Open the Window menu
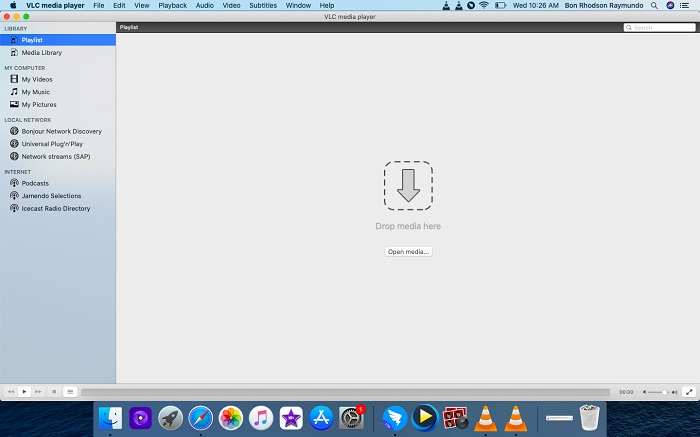The width and height of the screenshot is (700, 437). [298, 5]
